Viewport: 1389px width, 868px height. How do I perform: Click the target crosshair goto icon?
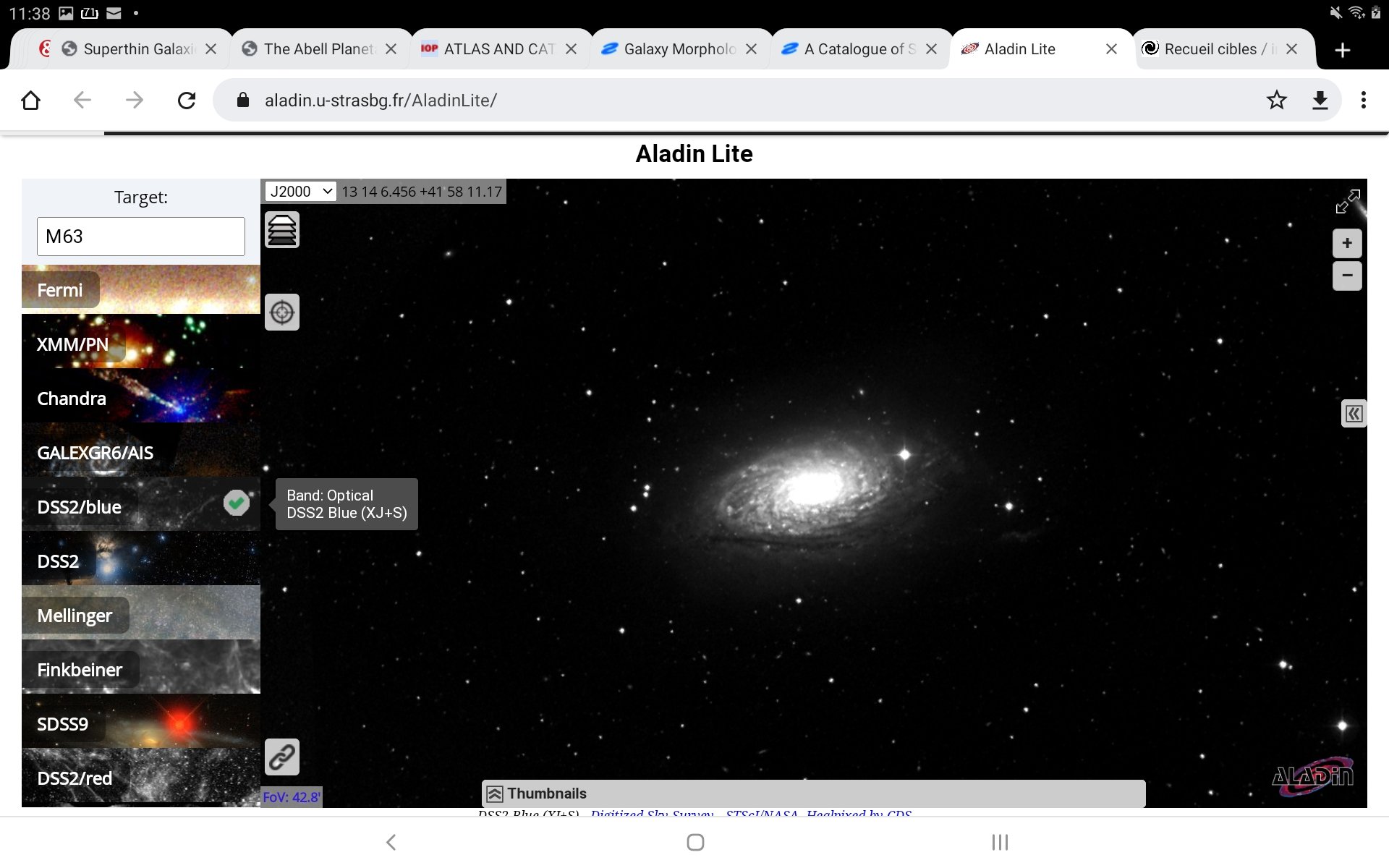[x=282, y=312]
